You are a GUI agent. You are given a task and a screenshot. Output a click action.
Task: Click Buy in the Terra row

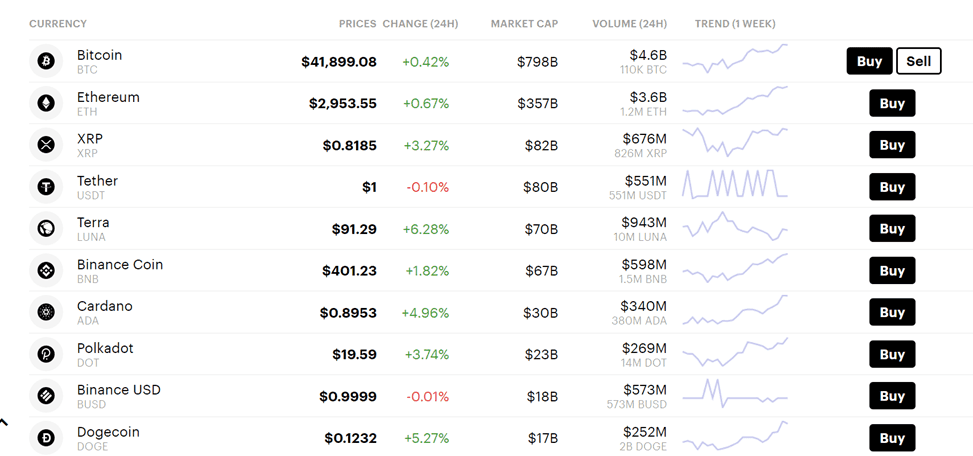(892, 228)
